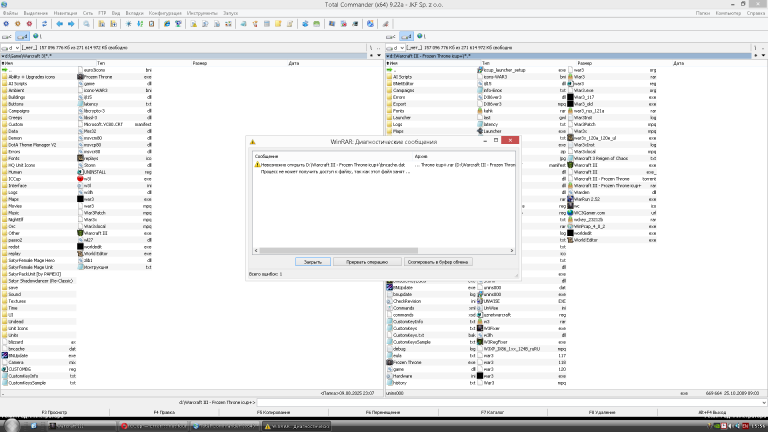Open the Запуск menu
Viewport: 768px width, 432px height.
coord(231,13)
